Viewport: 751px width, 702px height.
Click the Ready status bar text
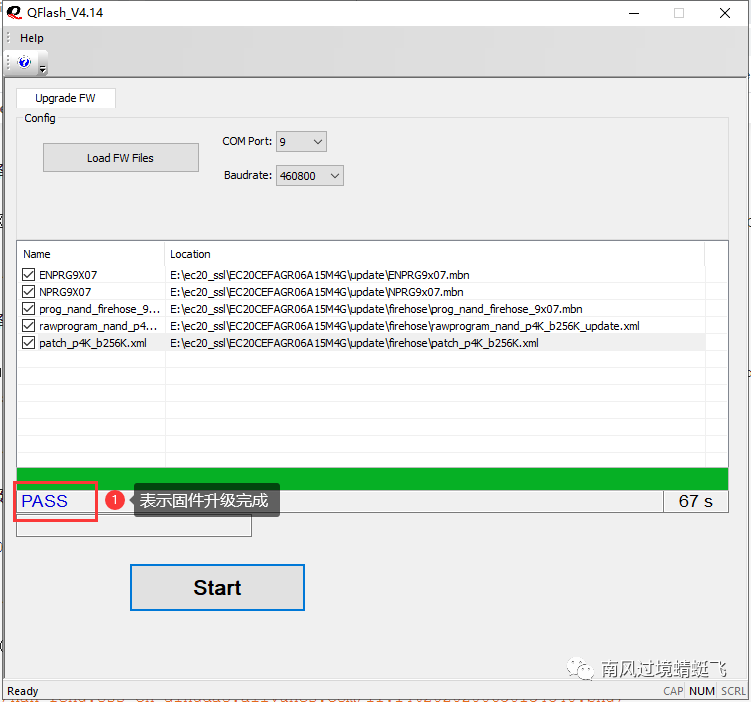coord(23,691)
